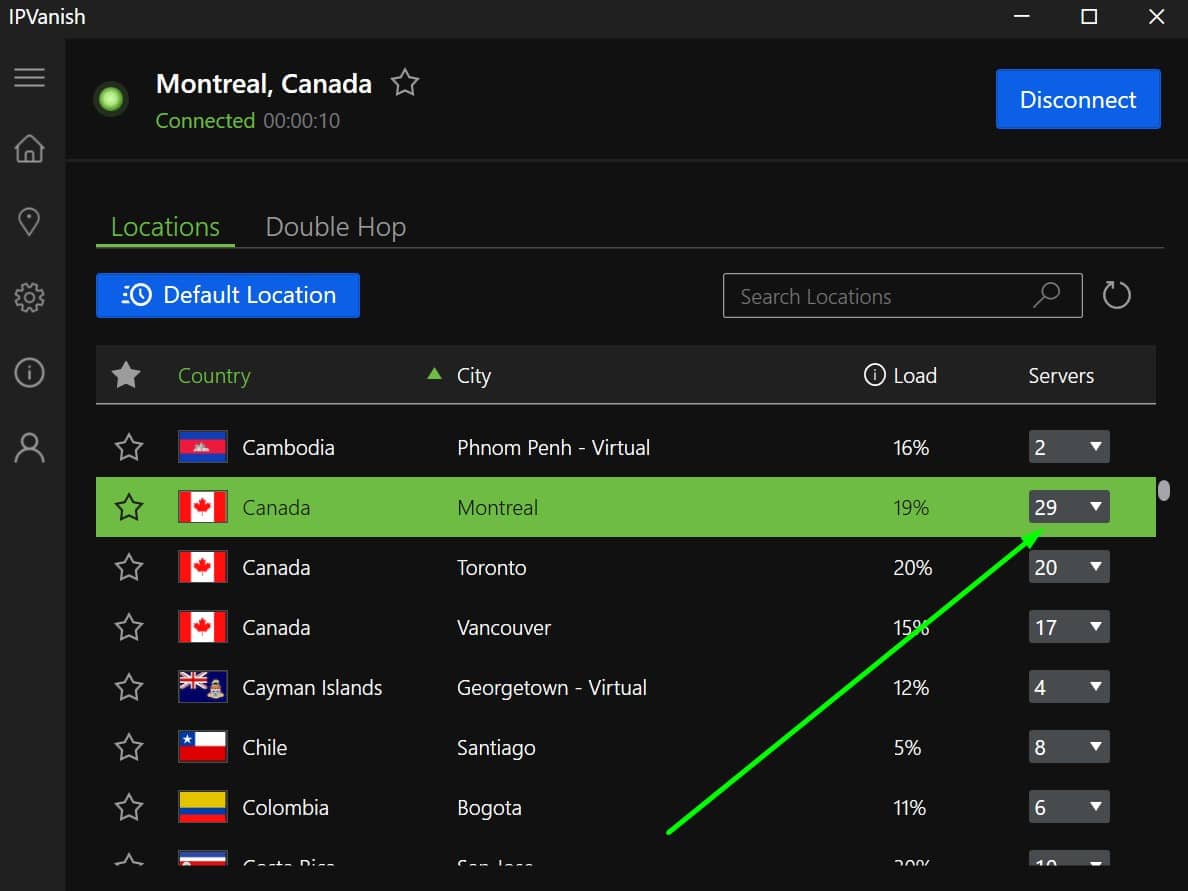Expand Vancouver servers dropdown showing 17
Viewport: 1188px width, 891px height.
(1068, 627)
